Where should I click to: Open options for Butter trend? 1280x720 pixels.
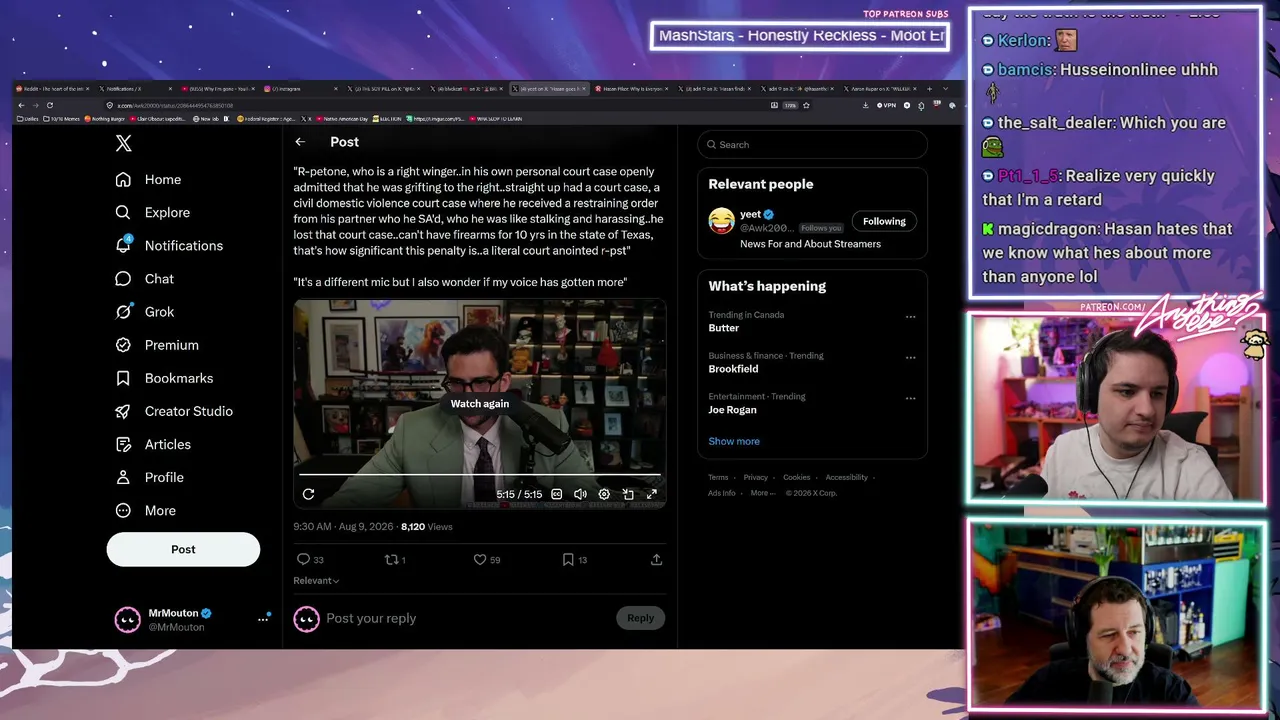pyautogui.click(x=910, y=316)
